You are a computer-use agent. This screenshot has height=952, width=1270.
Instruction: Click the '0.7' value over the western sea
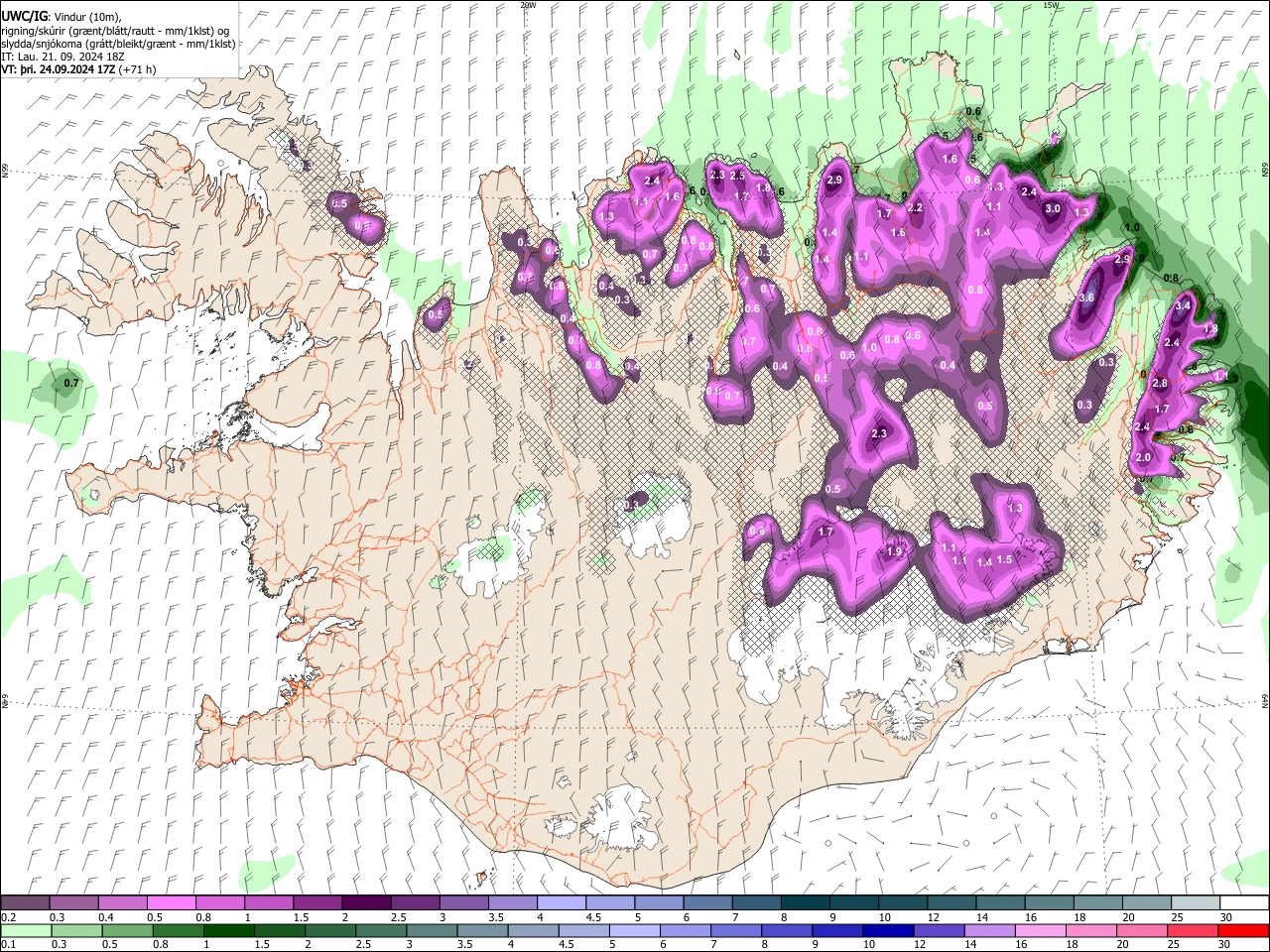(70, 383)
